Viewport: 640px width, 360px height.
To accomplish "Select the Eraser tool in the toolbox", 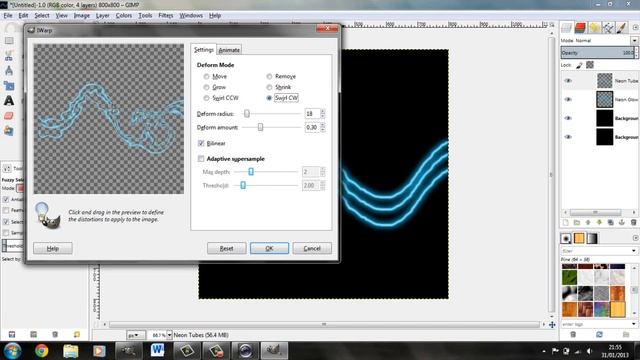I will pyautogui.click(x=9, y=116).
